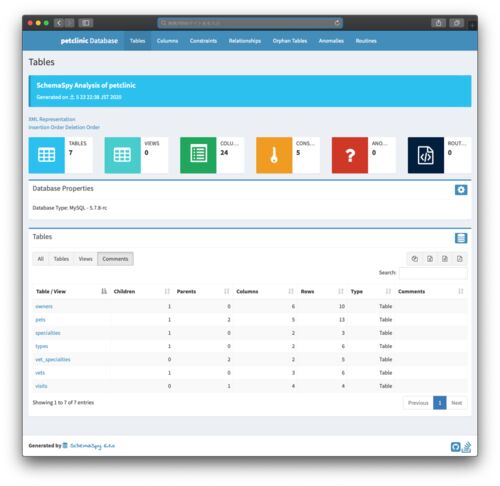Click the orange Constraints key icon tile
The image size is (500, 486).
click(274, 155)
